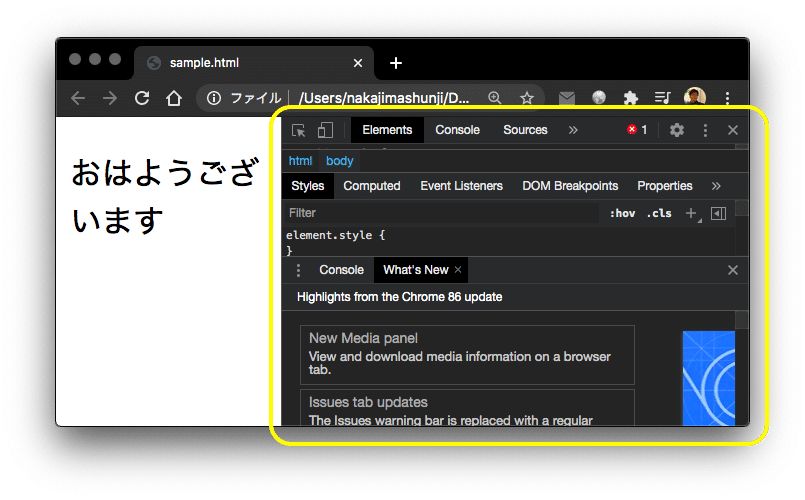Open DevTools customize three-dot menu
The image size is (805, 500).
(x=705, y=130)
